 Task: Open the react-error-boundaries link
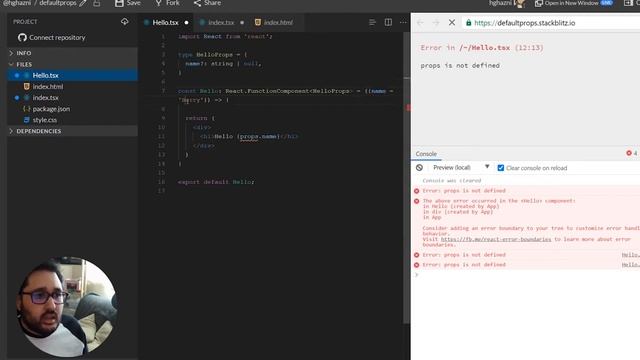coord(496,239)
